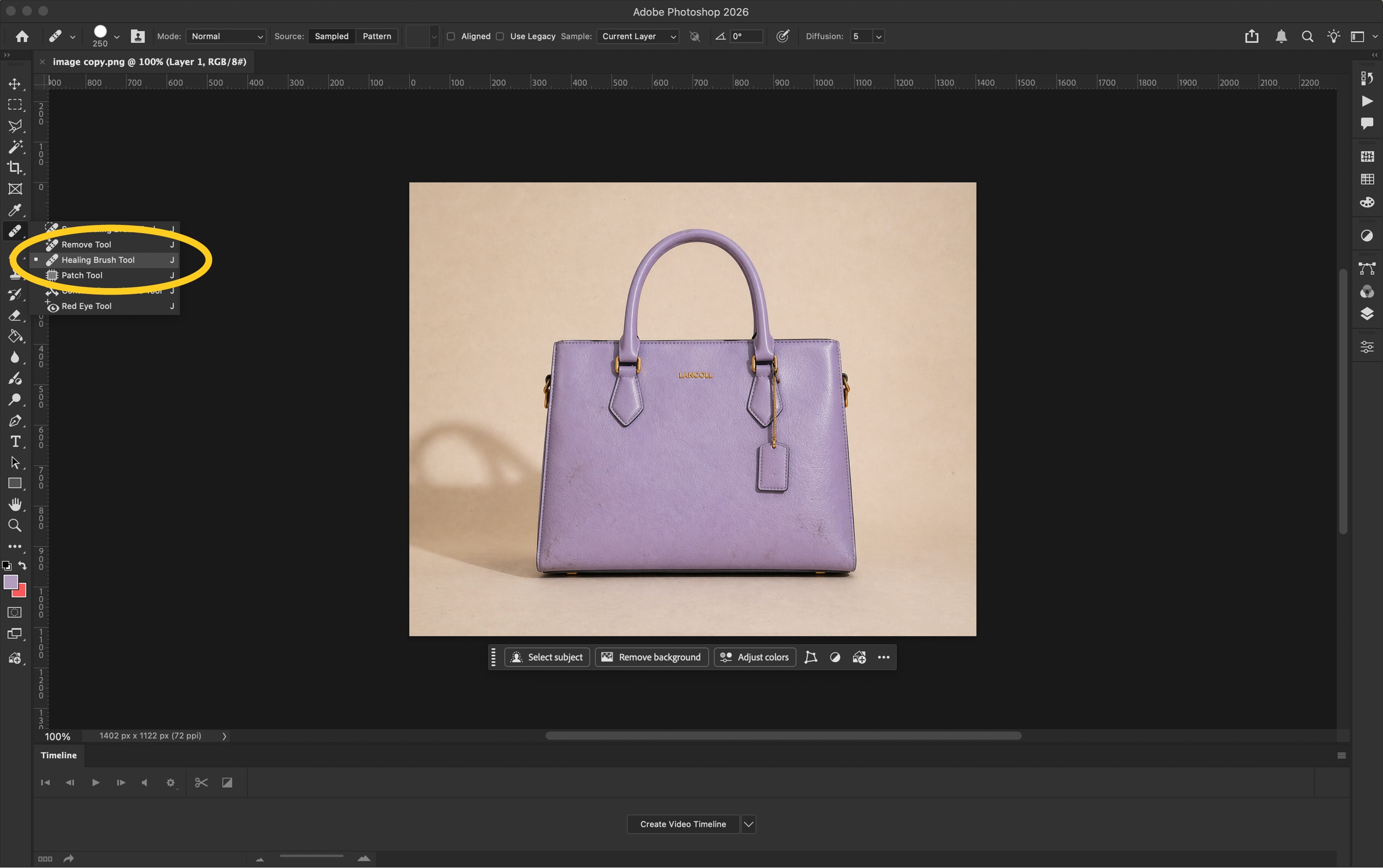This screenshot has width=1383, height=868.
Task: Open the Mode dropdown set to Normal
Action: click(x=225, y=36)
